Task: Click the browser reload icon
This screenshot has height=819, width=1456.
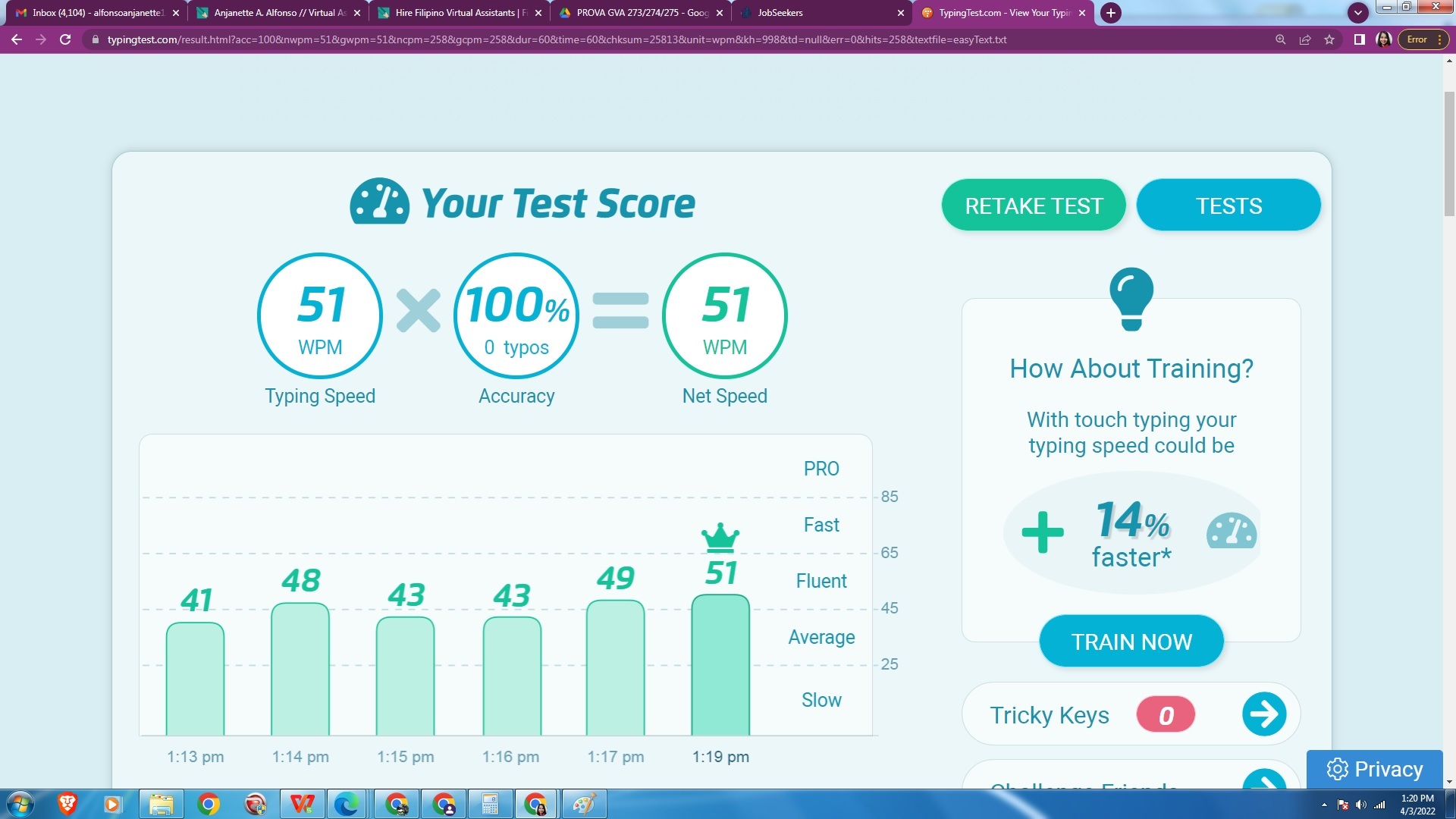Action: (x=65, y=39)
